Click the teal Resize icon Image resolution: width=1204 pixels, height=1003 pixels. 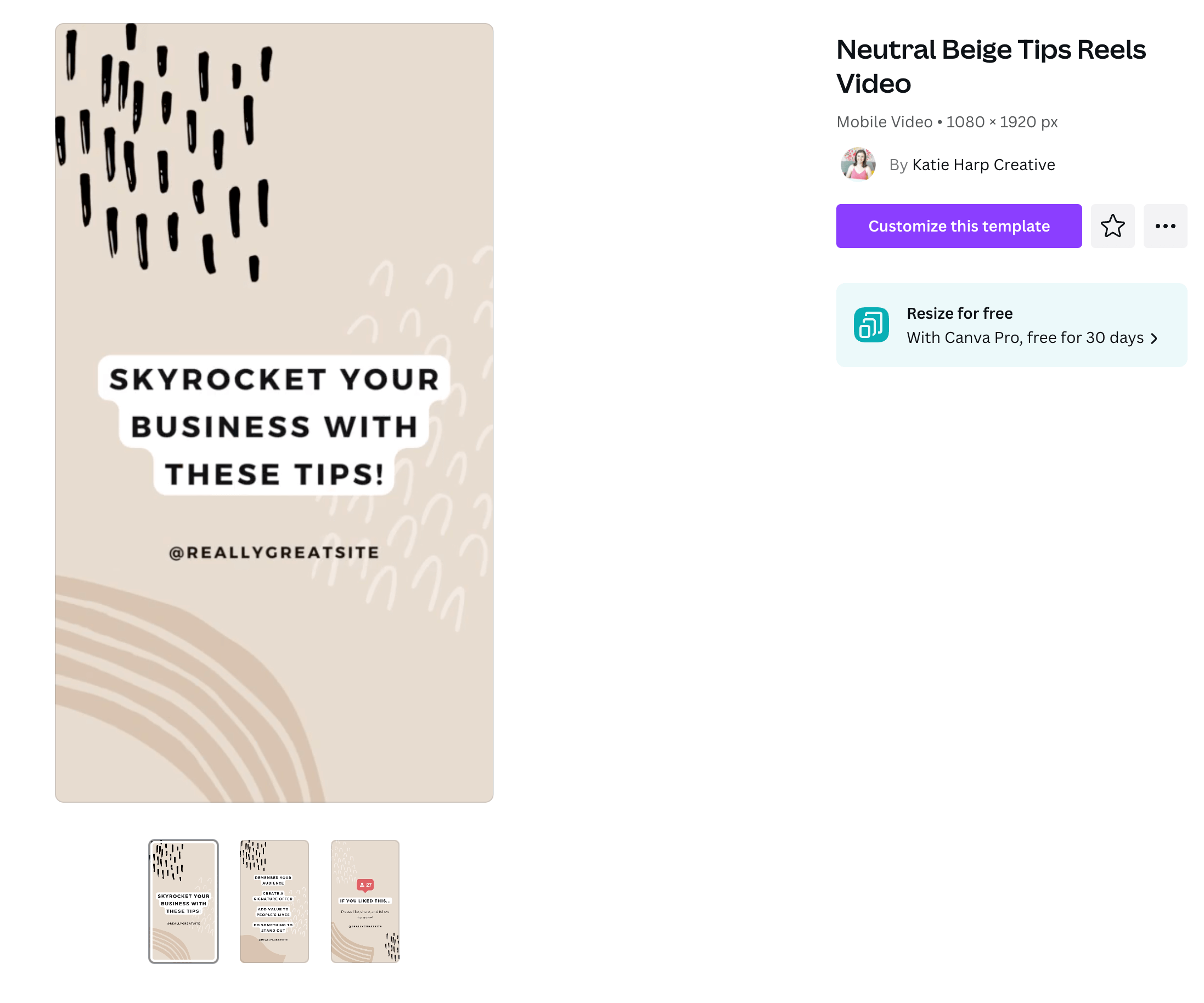(x=871, y=325)
